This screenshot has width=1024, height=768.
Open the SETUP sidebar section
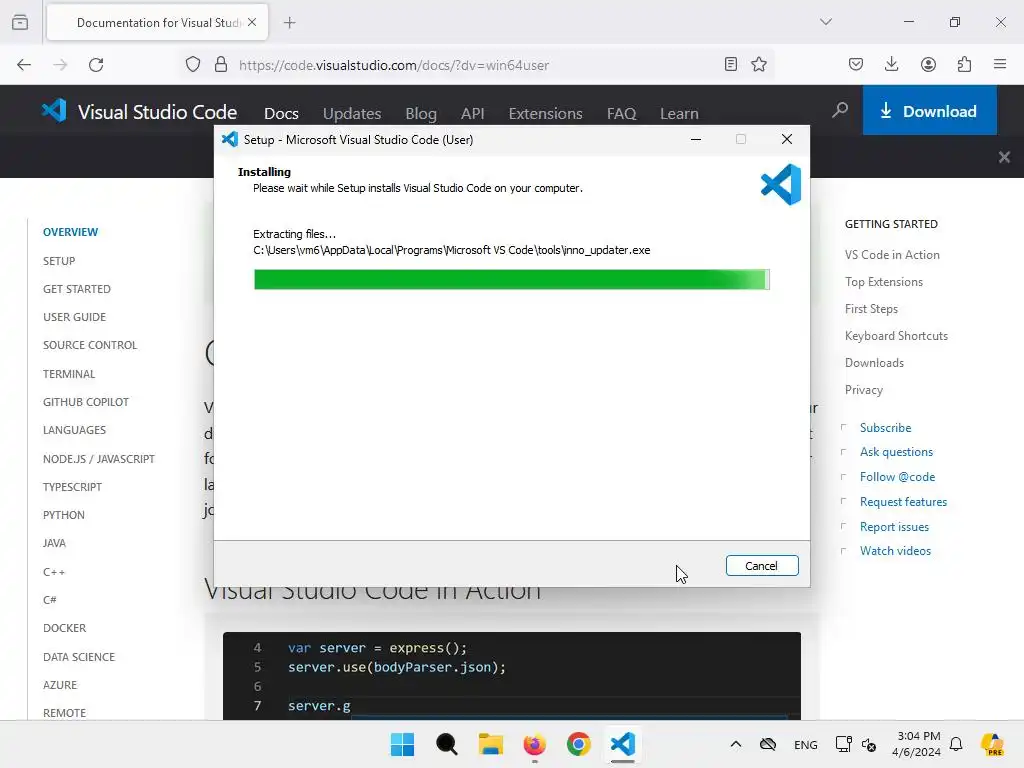59,261
